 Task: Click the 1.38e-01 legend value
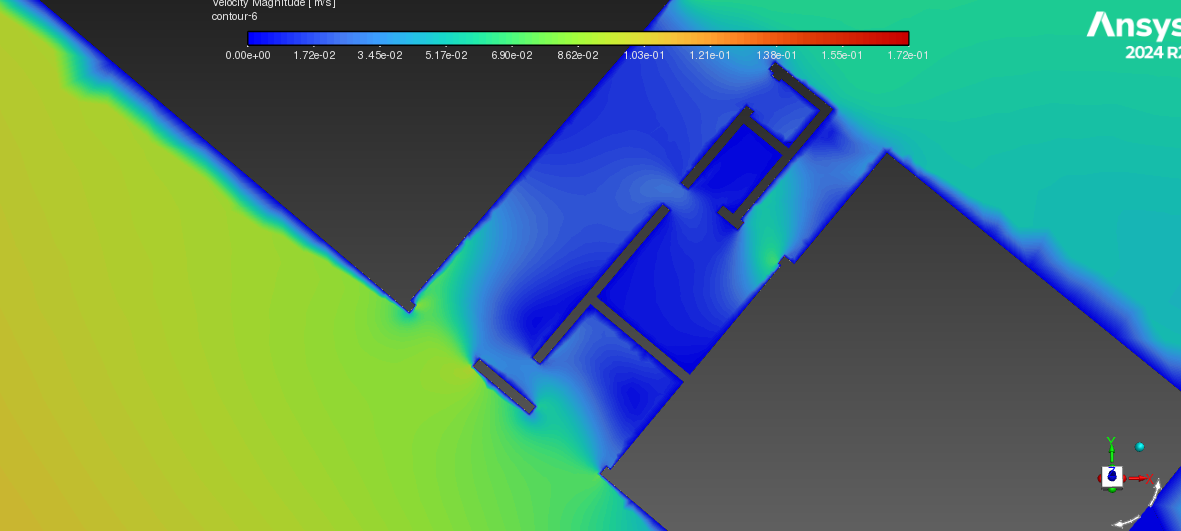(x=775, y=56)
